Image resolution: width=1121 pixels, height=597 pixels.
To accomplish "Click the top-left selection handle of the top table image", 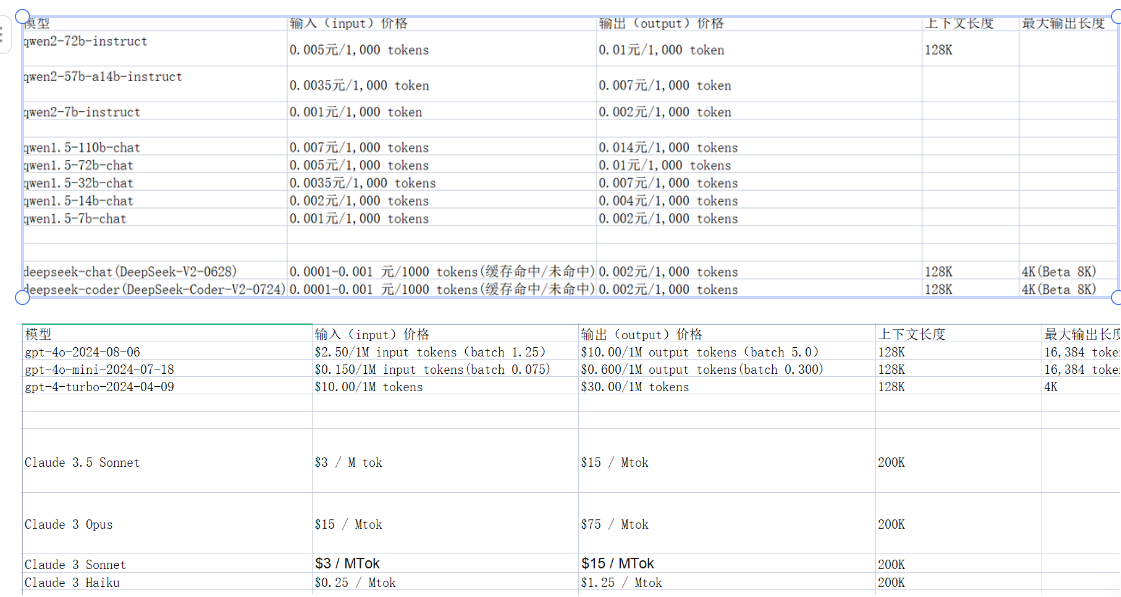I will 23,16.
